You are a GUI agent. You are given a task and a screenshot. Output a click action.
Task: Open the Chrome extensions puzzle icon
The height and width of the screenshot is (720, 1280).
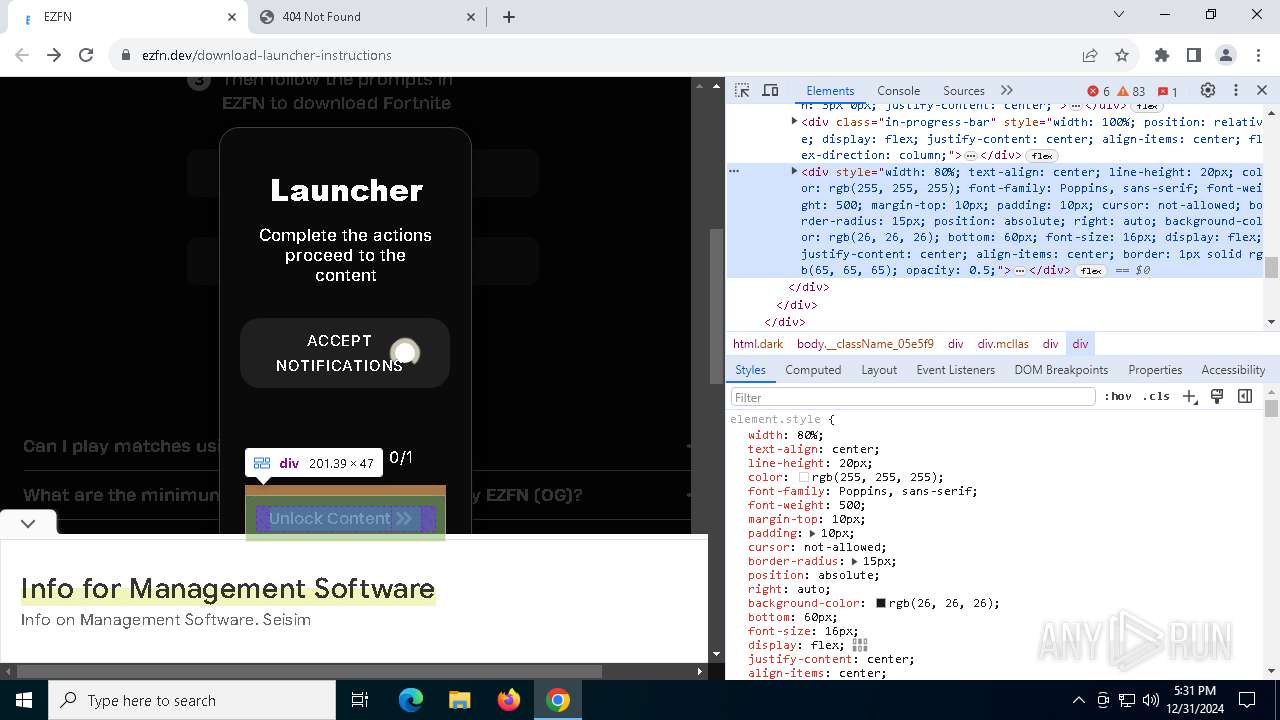tap(1161, 55)
